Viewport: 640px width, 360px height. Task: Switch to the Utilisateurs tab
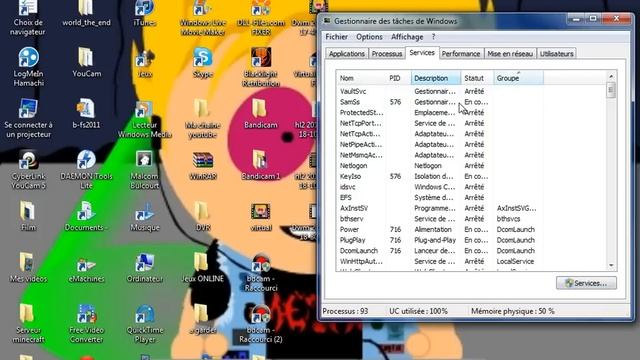pyautogui.click(x=556, y=54)
